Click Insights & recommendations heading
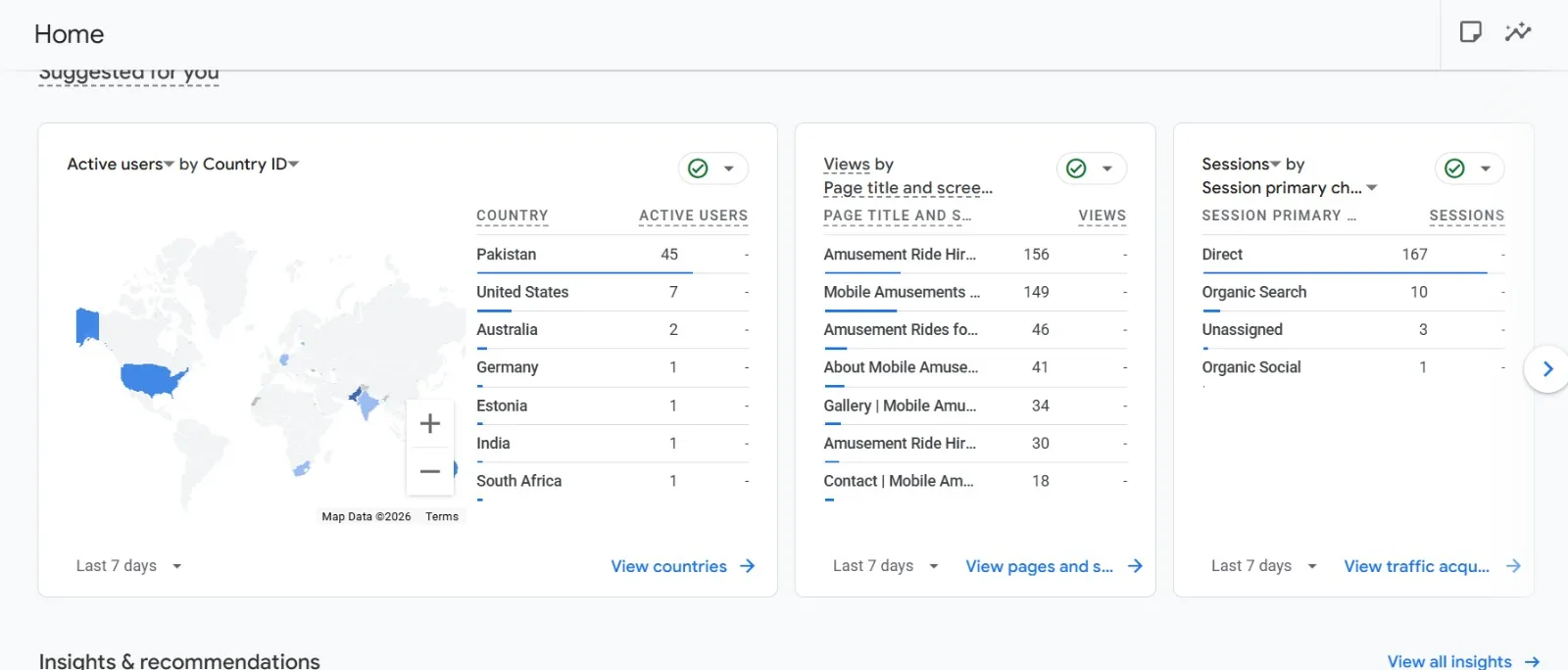The image size is (1568, 670). point(179,661)
